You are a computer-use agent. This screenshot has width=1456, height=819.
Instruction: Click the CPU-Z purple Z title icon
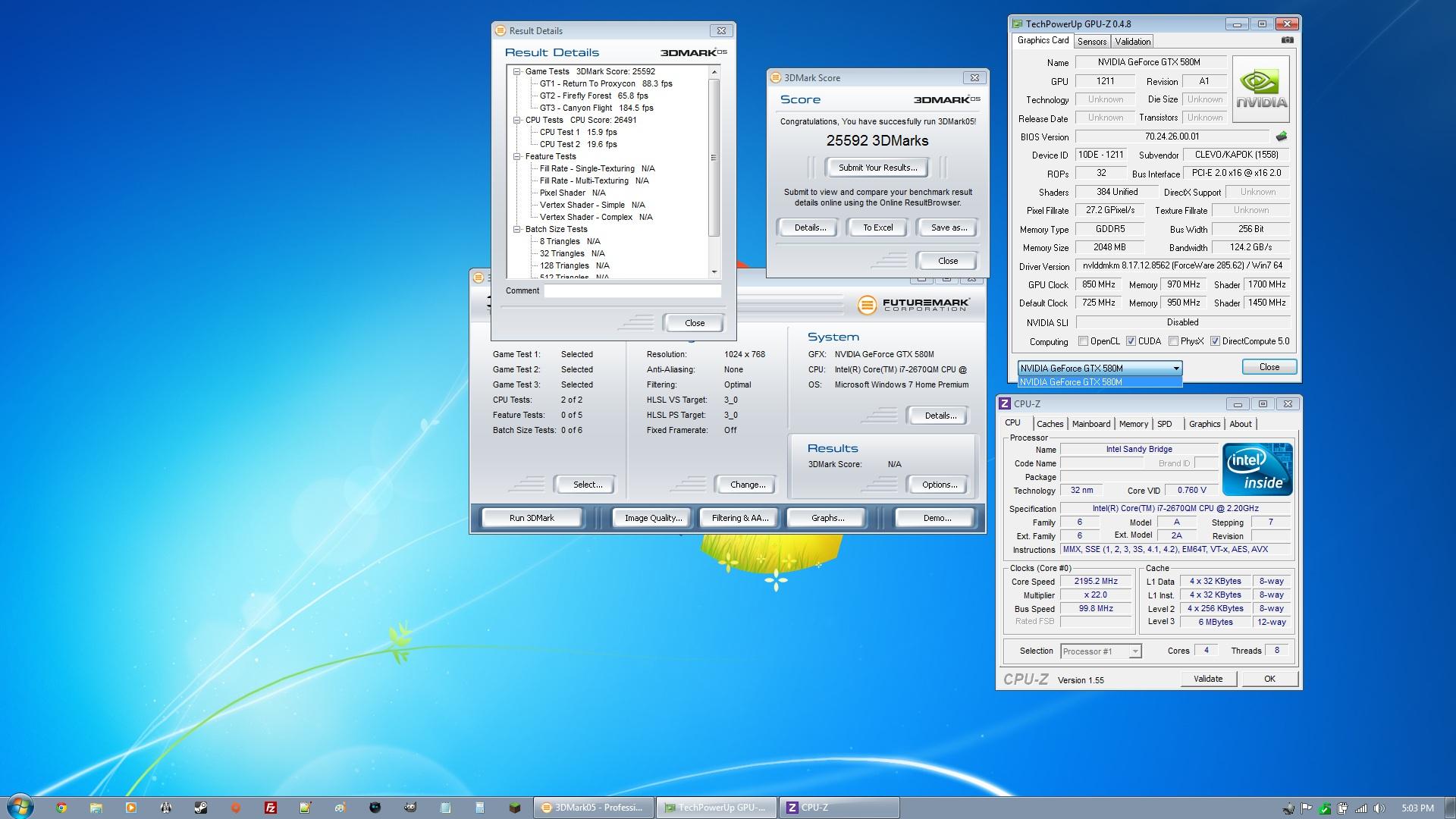coord(1005,403)
